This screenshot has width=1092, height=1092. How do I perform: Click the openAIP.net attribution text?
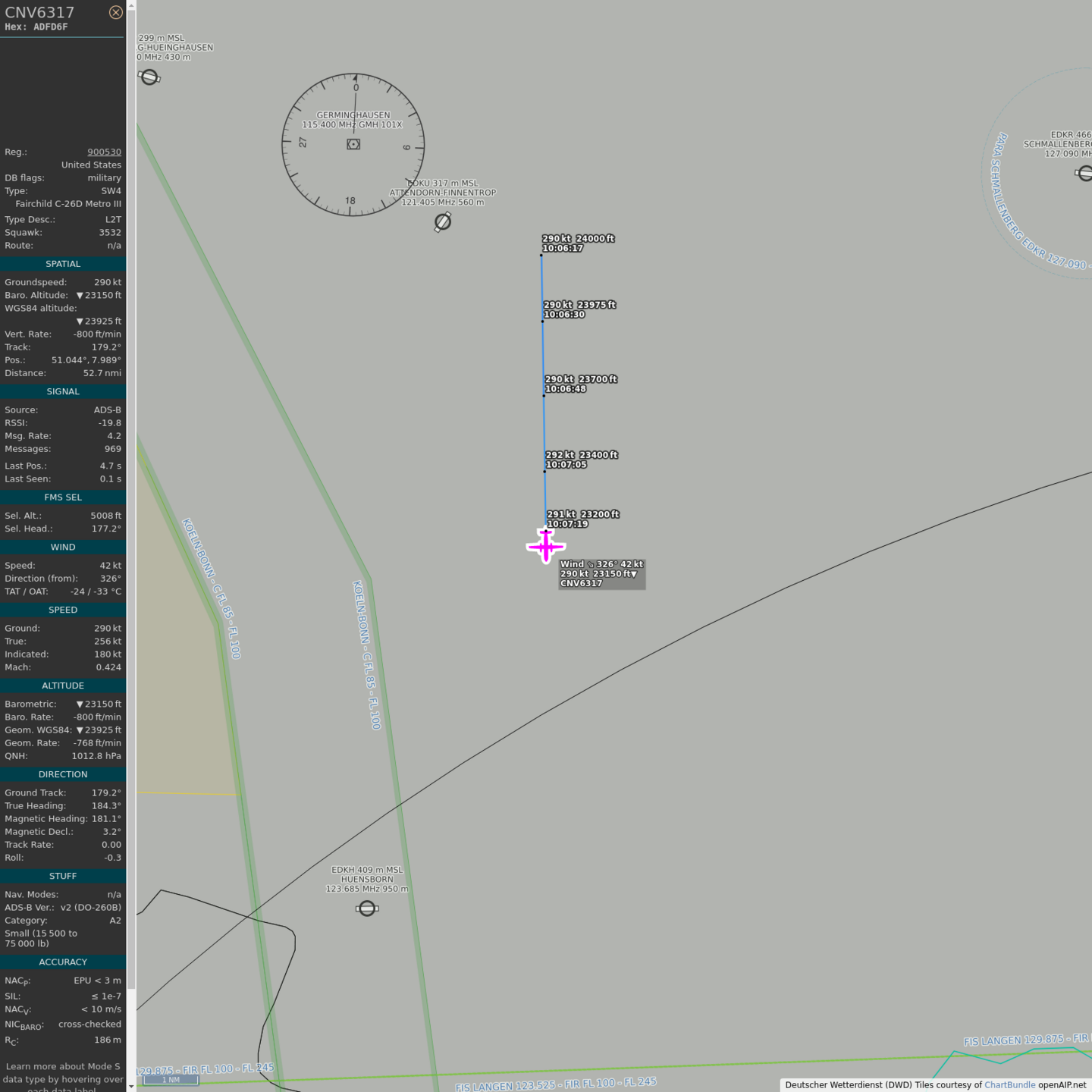tap(1062, 1084)
